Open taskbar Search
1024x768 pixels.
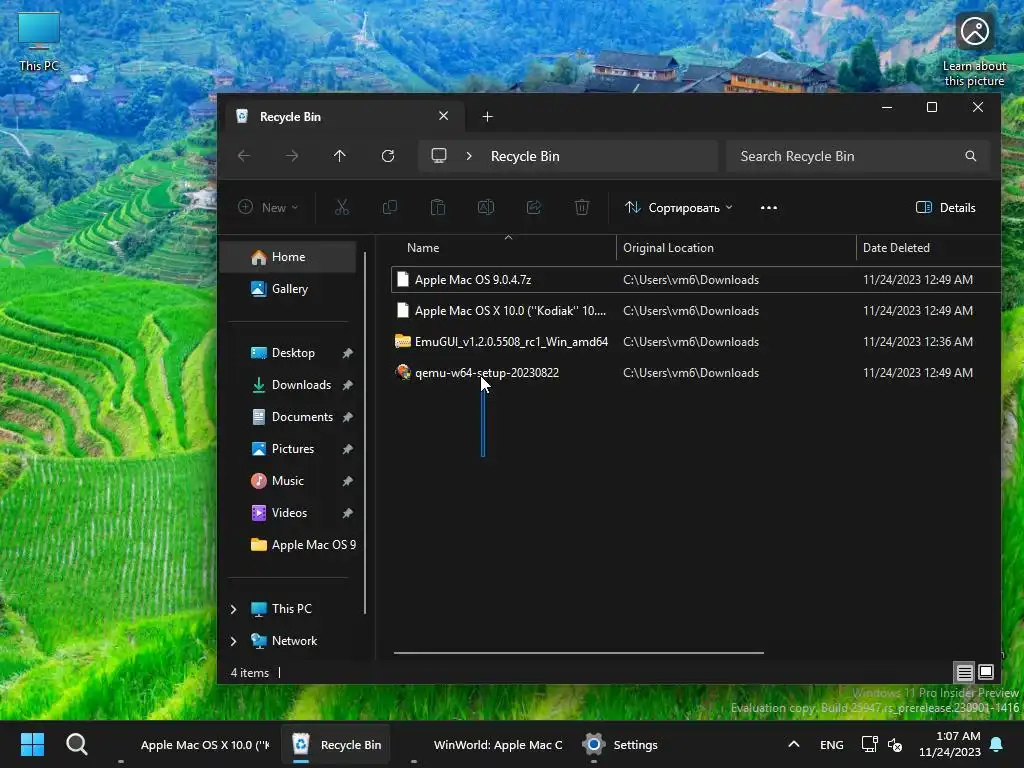coord(77,744)
